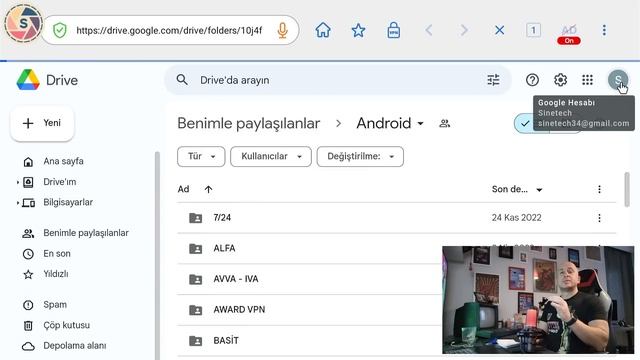The width and height of the screenshot is (640, 360).
Task: Click the address bar URL
Action: [169, 31]
